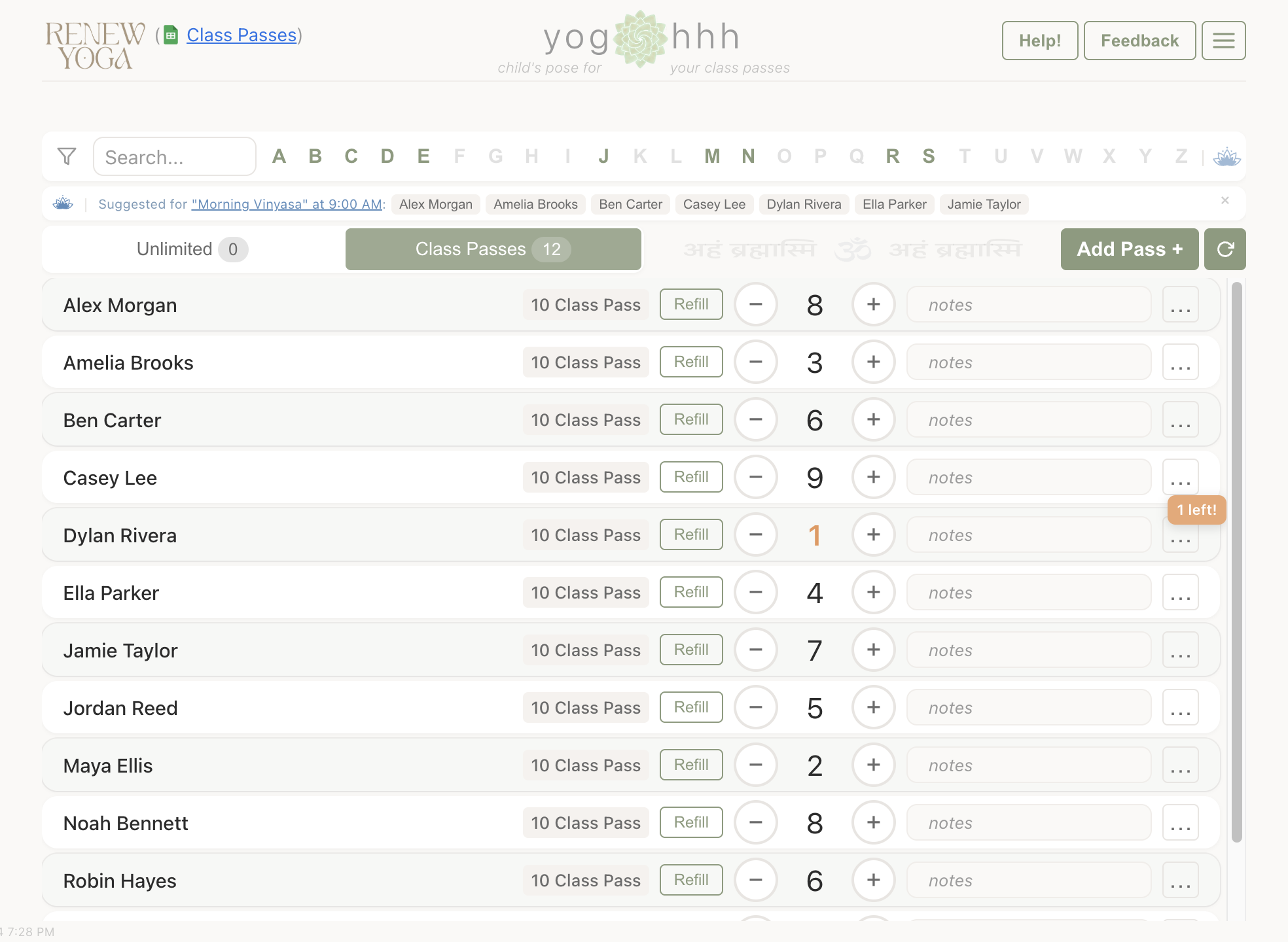
Task: Decrease Alex Morgan's class count
Action: click(756, 305)
